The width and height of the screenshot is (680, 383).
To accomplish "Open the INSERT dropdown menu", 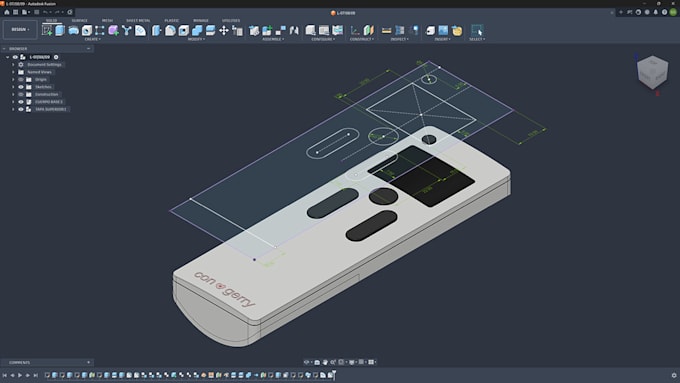I will coord(442,39).
